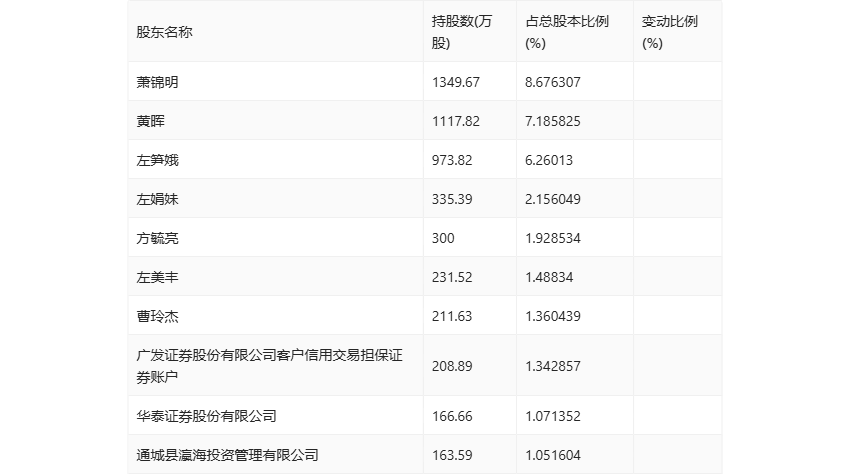Screen dimensions: 850x474
Task: Select the 广发证券股份有限公司客户信用交易担保证券账户 row name
Action: 269,366
